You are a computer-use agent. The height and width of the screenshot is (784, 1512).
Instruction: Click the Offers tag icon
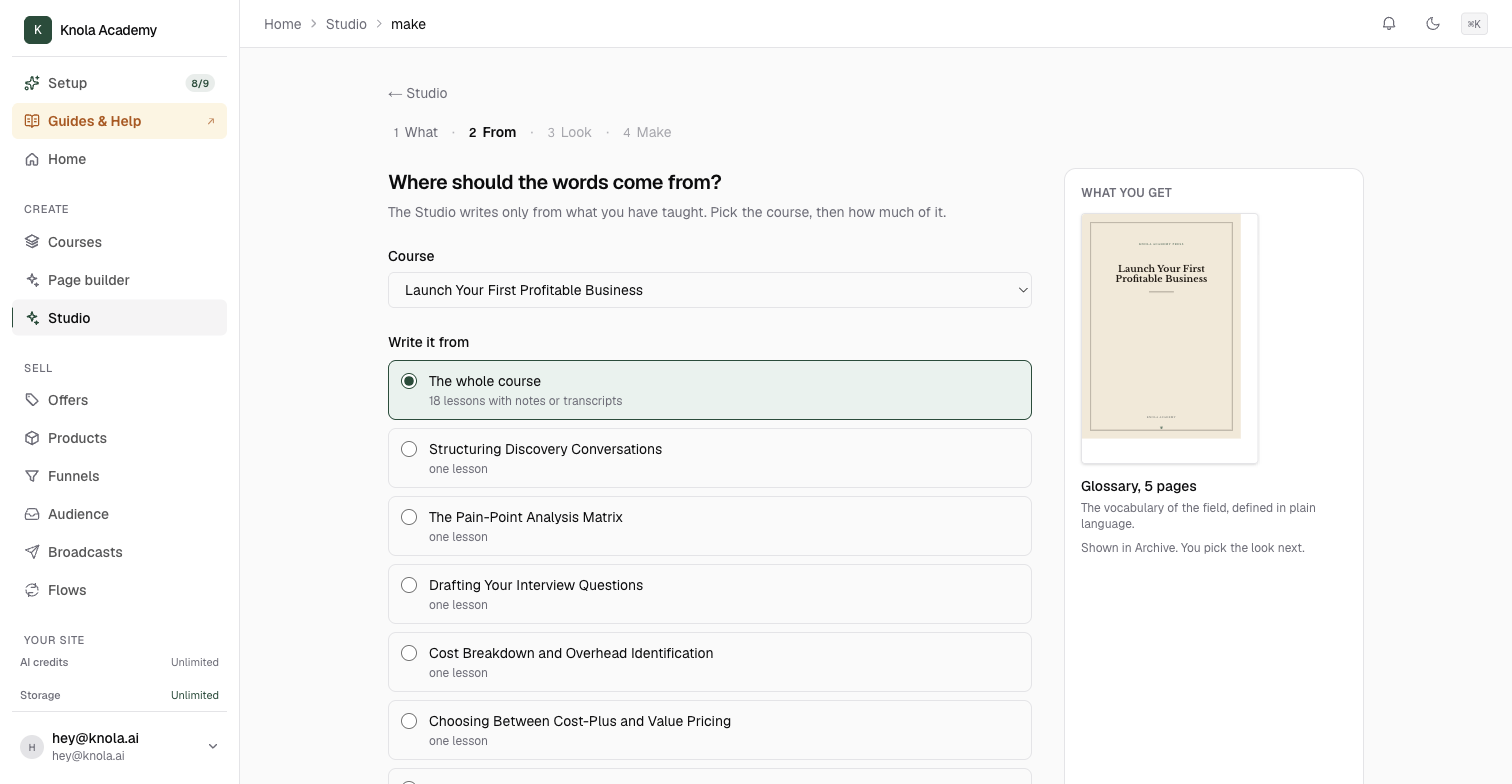tap(32, 400)
